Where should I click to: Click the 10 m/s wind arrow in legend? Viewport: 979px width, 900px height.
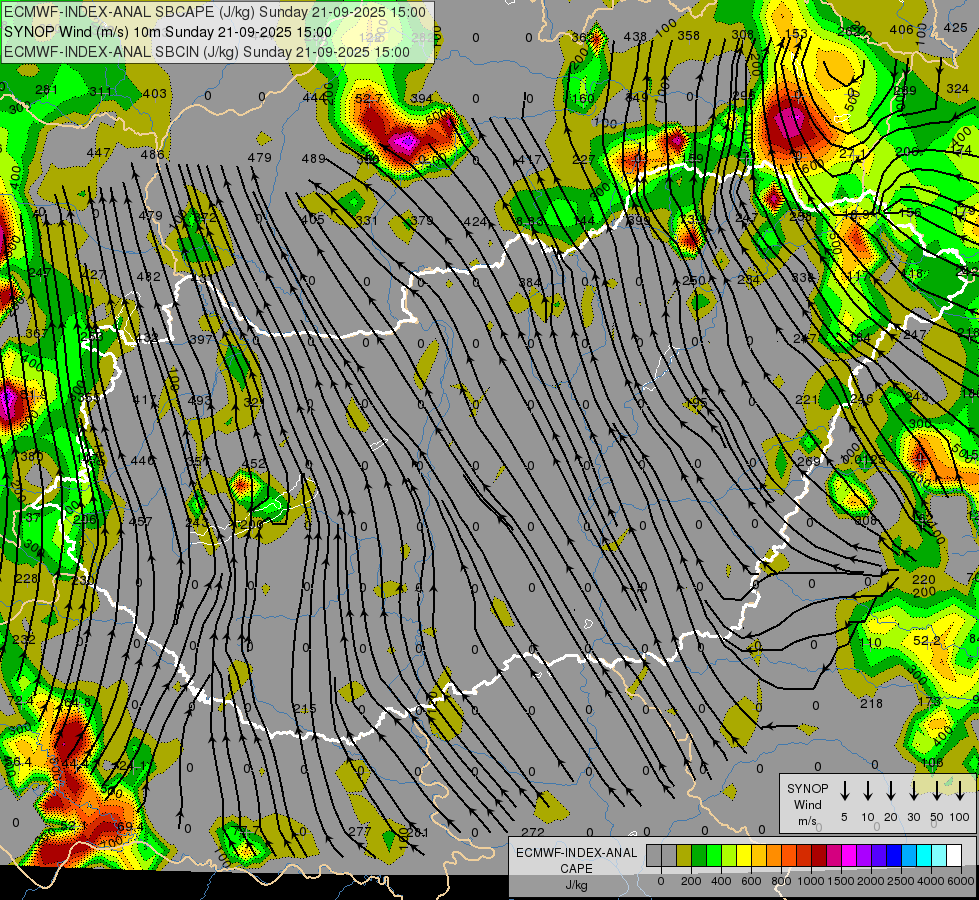coord(867,790)
